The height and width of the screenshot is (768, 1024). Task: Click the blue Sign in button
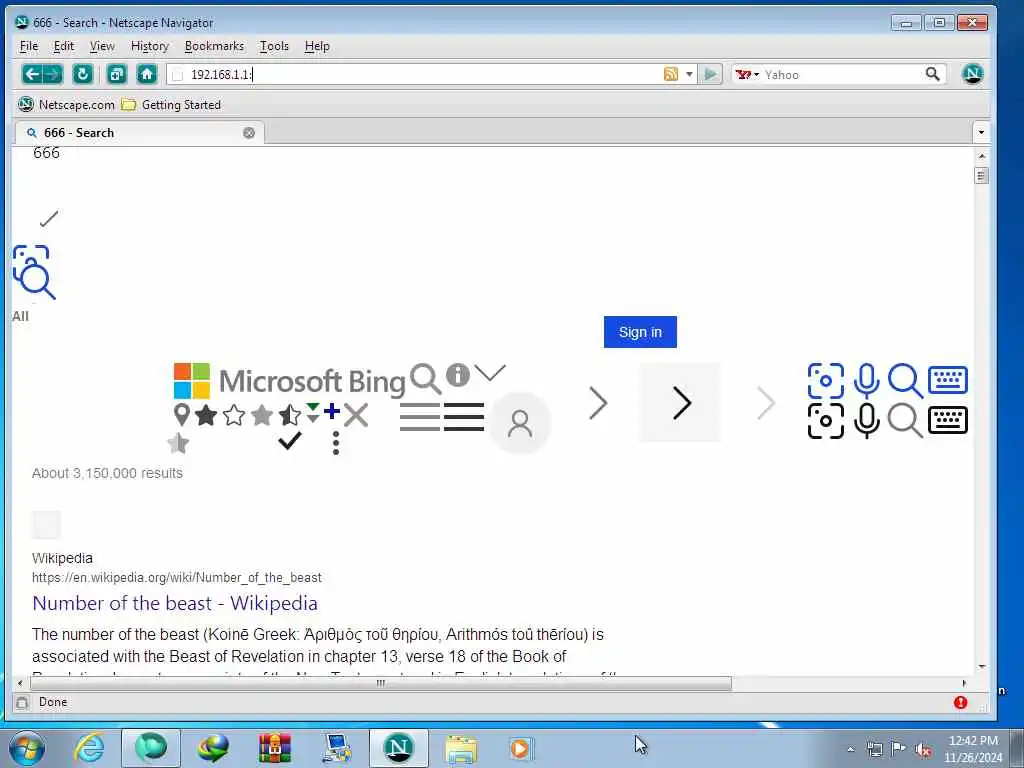pyautogui.click(x=640, y=332)
